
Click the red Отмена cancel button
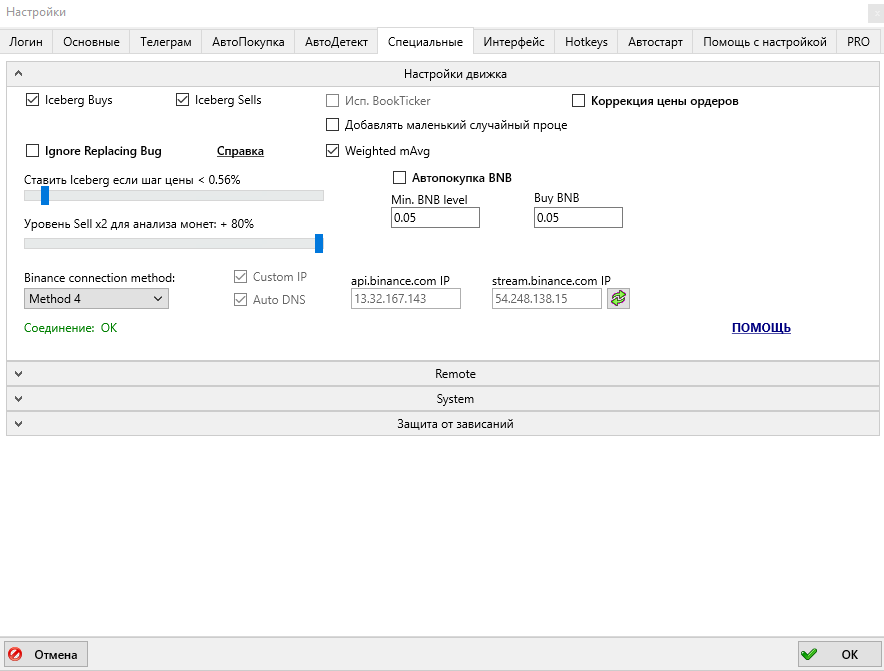pos(46,654)
